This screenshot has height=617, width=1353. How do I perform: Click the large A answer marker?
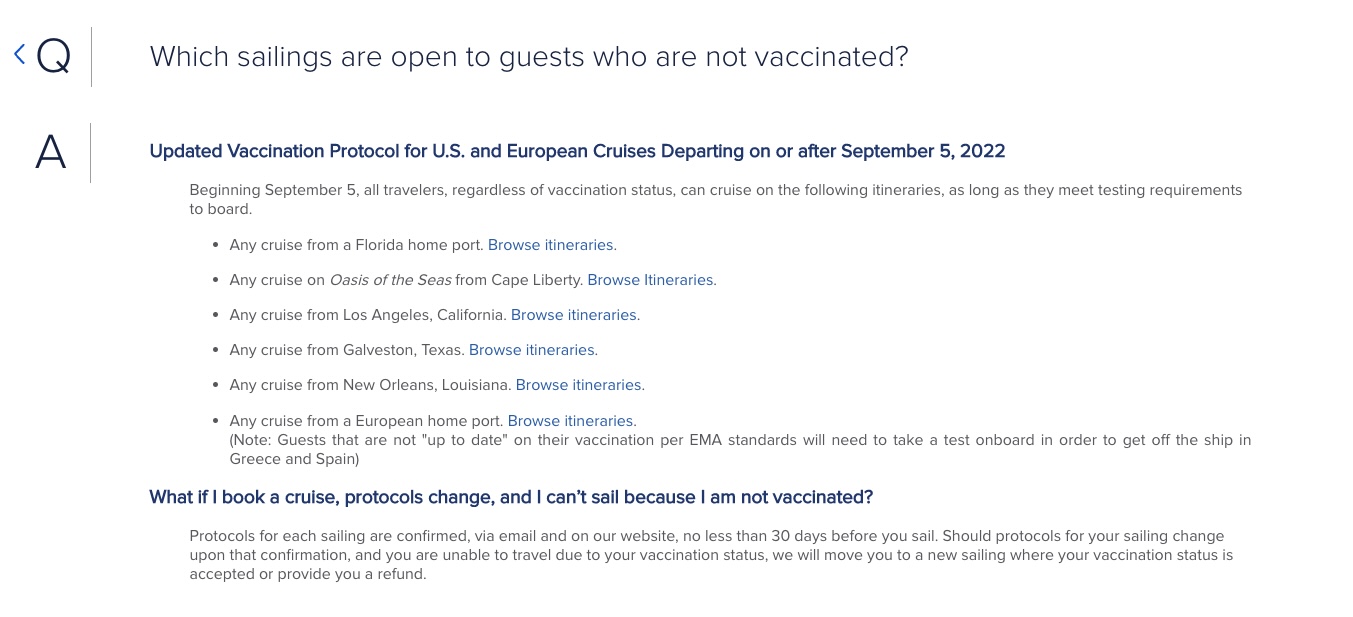[x=51, y=152]
